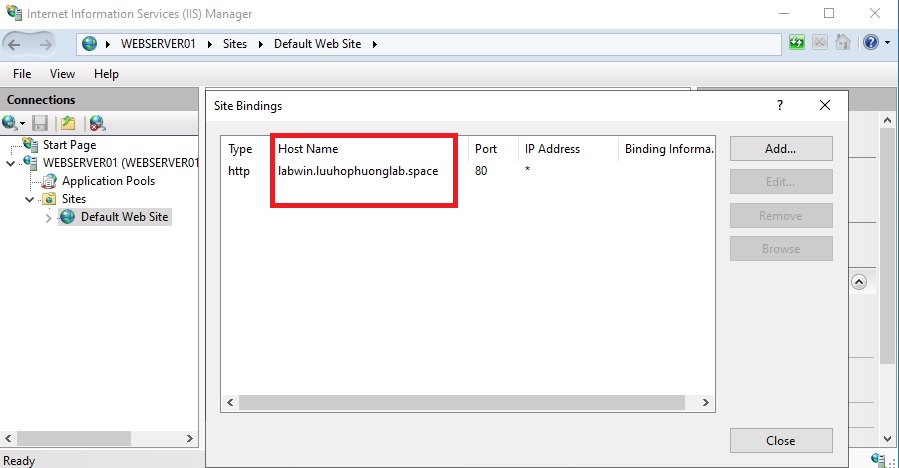
Task: Click the Site Bindings question mark help
Action: 780,105
